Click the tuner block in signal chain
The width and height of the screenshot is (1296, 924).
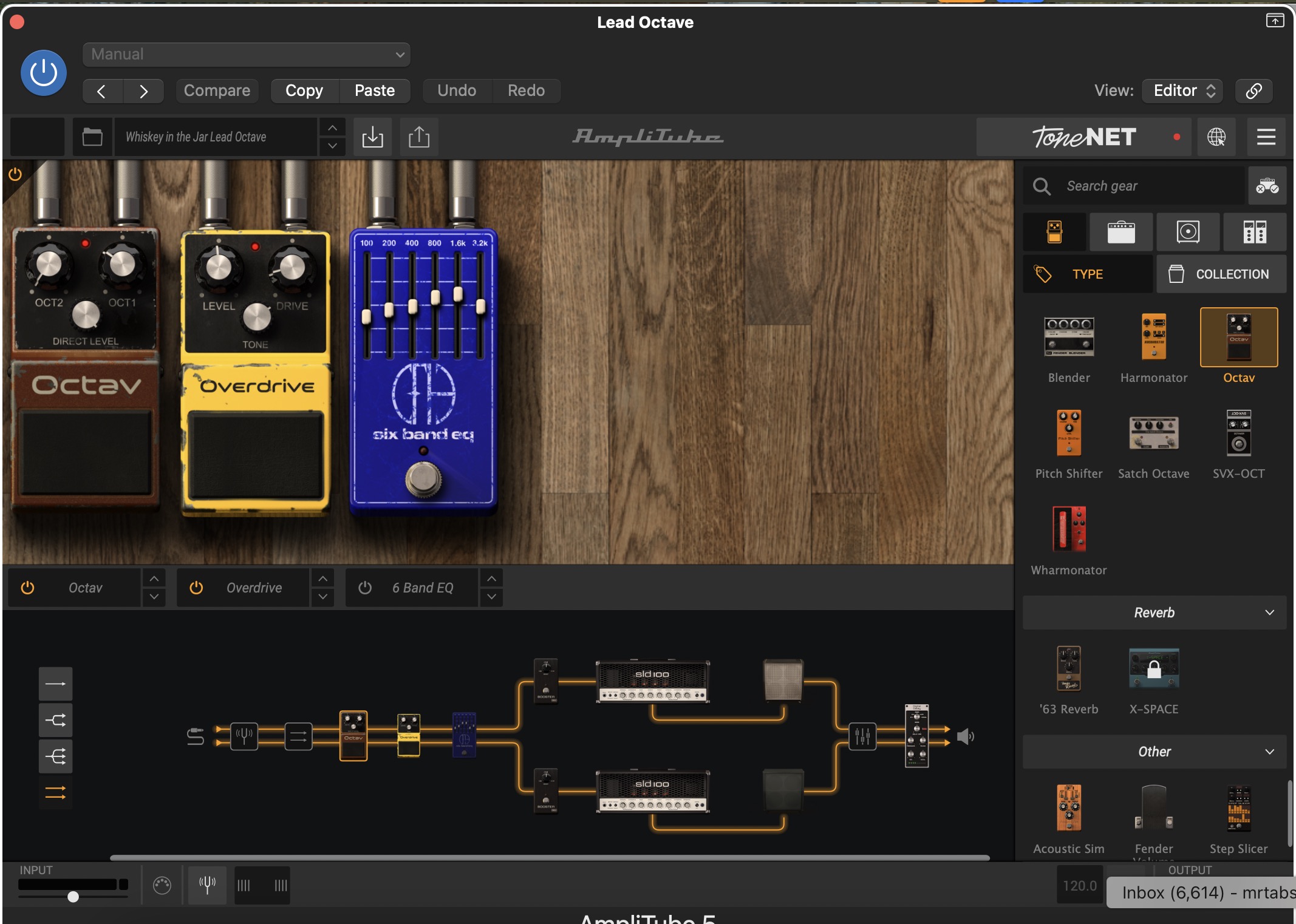pyautogui.click(x=244, y=736)
